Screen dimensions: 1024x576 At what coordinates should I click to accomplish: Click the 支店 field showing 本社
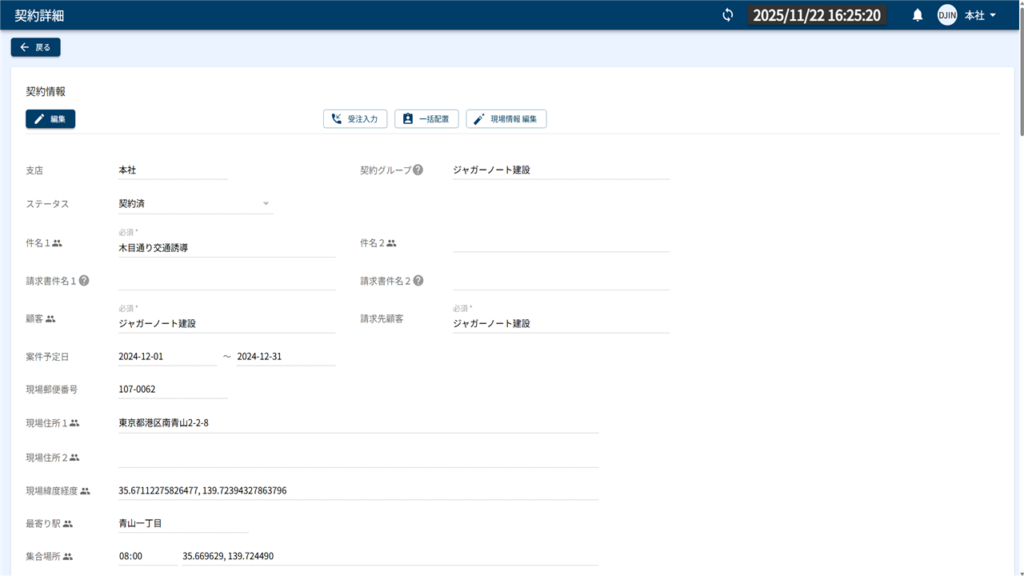pyautogui.click(x=173, y=170)
